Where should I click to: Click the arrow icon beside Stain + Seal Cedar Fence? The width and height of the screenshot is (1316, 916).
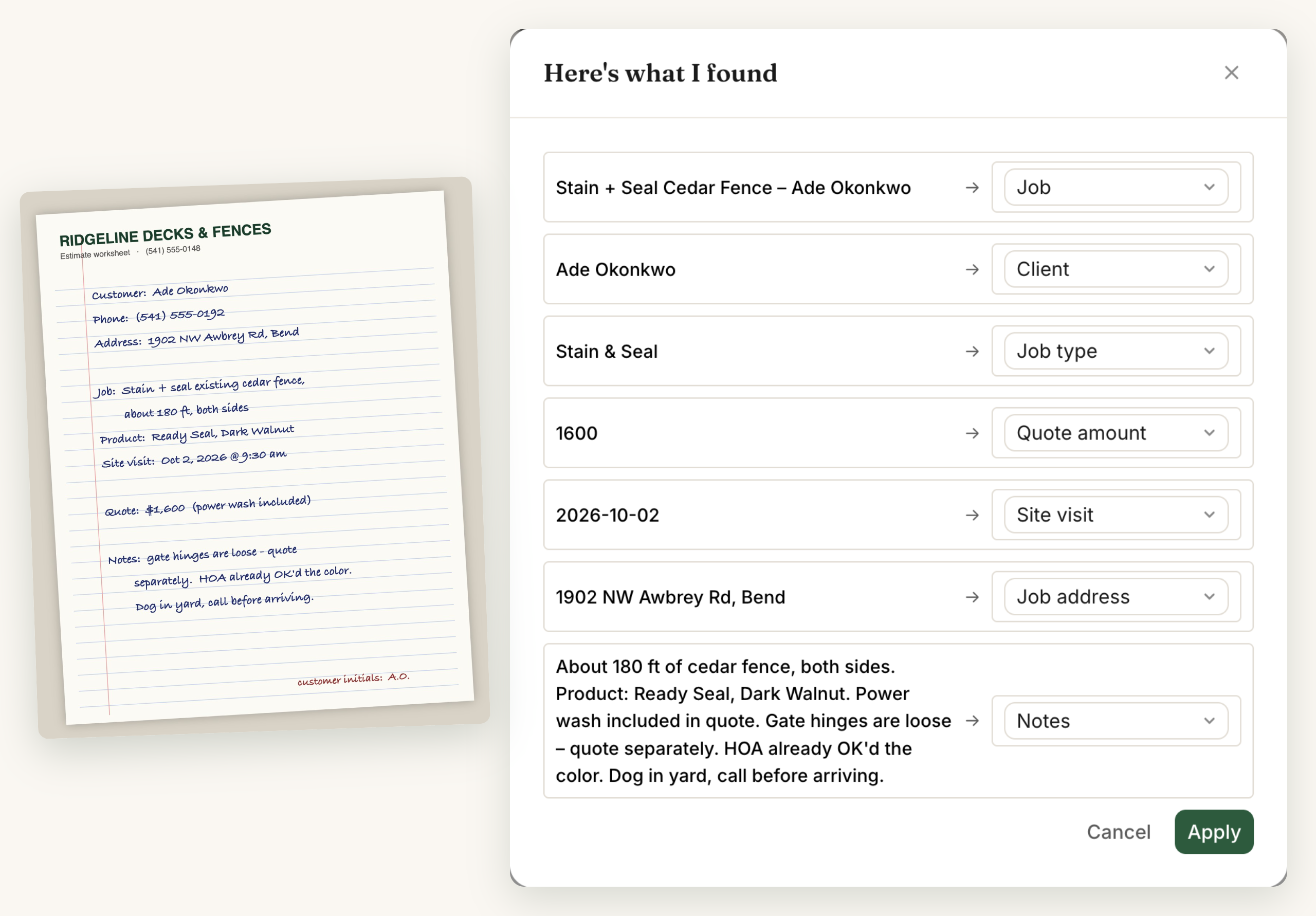[x=972, y=188]
